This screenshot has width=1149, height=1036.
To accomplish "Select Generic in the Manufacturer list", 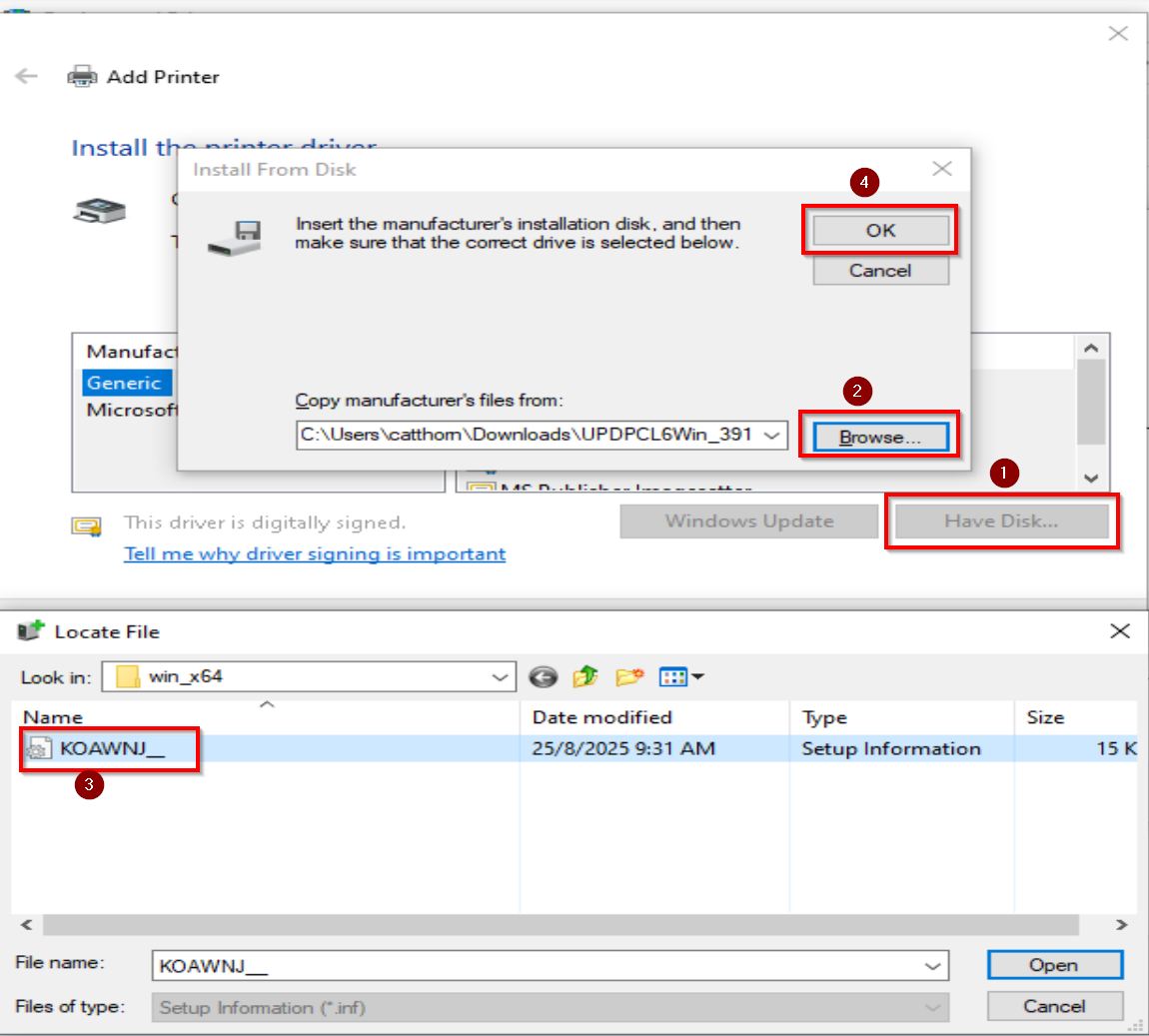I will click(x=124, y=383).
